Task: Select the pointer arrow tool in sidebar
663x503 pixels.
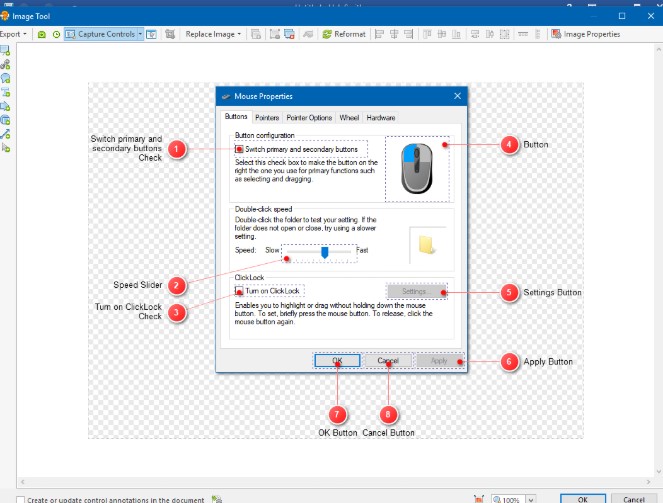Action: (6, 147)
